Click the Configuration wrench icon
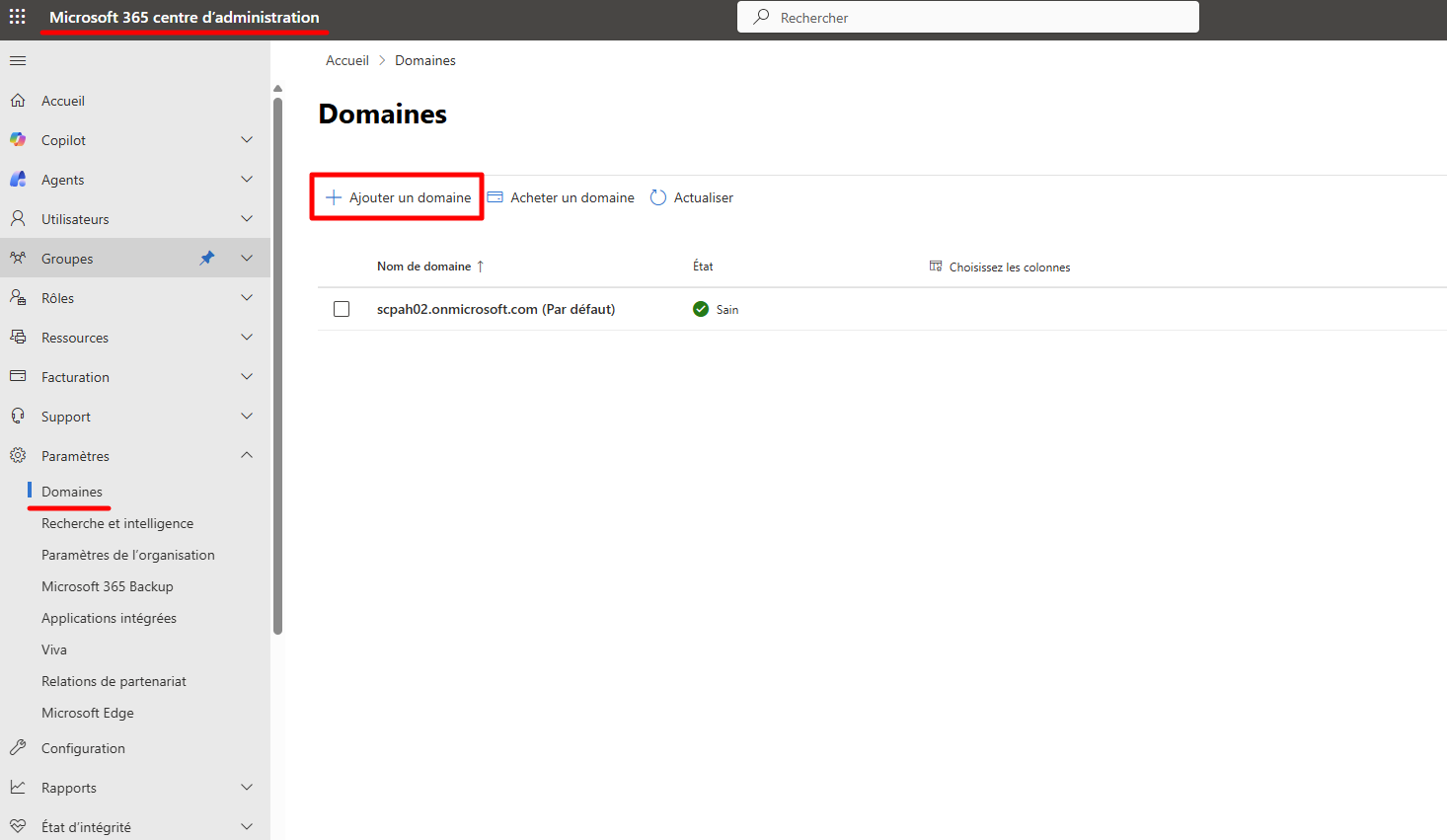1447x840 pixels. tap(18, 748)
